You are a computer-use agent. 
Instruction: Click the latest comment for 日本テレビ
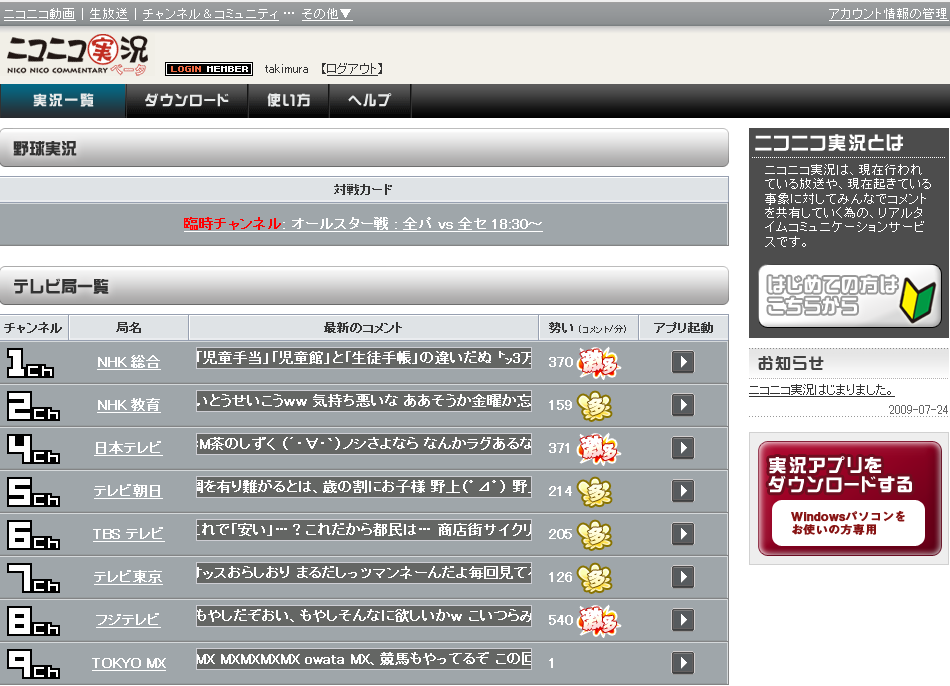(364, 444)
